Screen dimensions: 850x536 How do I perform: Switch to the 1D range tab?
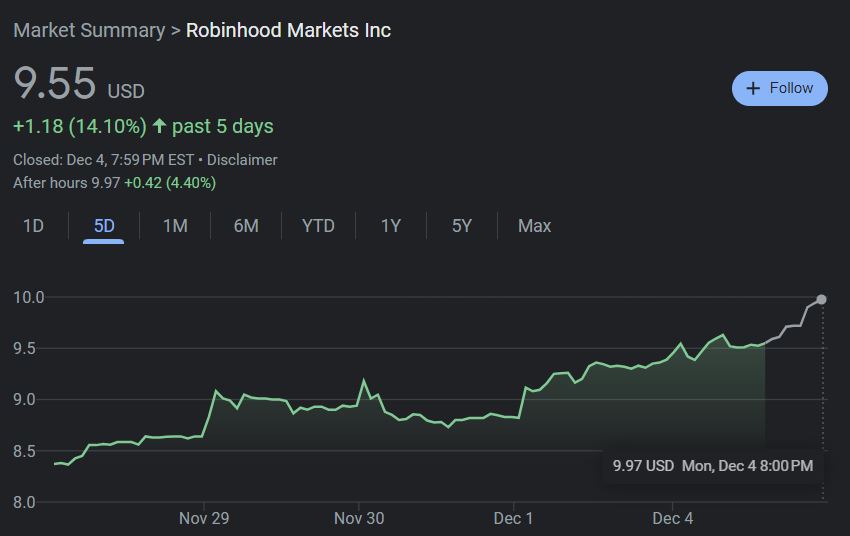33,225
